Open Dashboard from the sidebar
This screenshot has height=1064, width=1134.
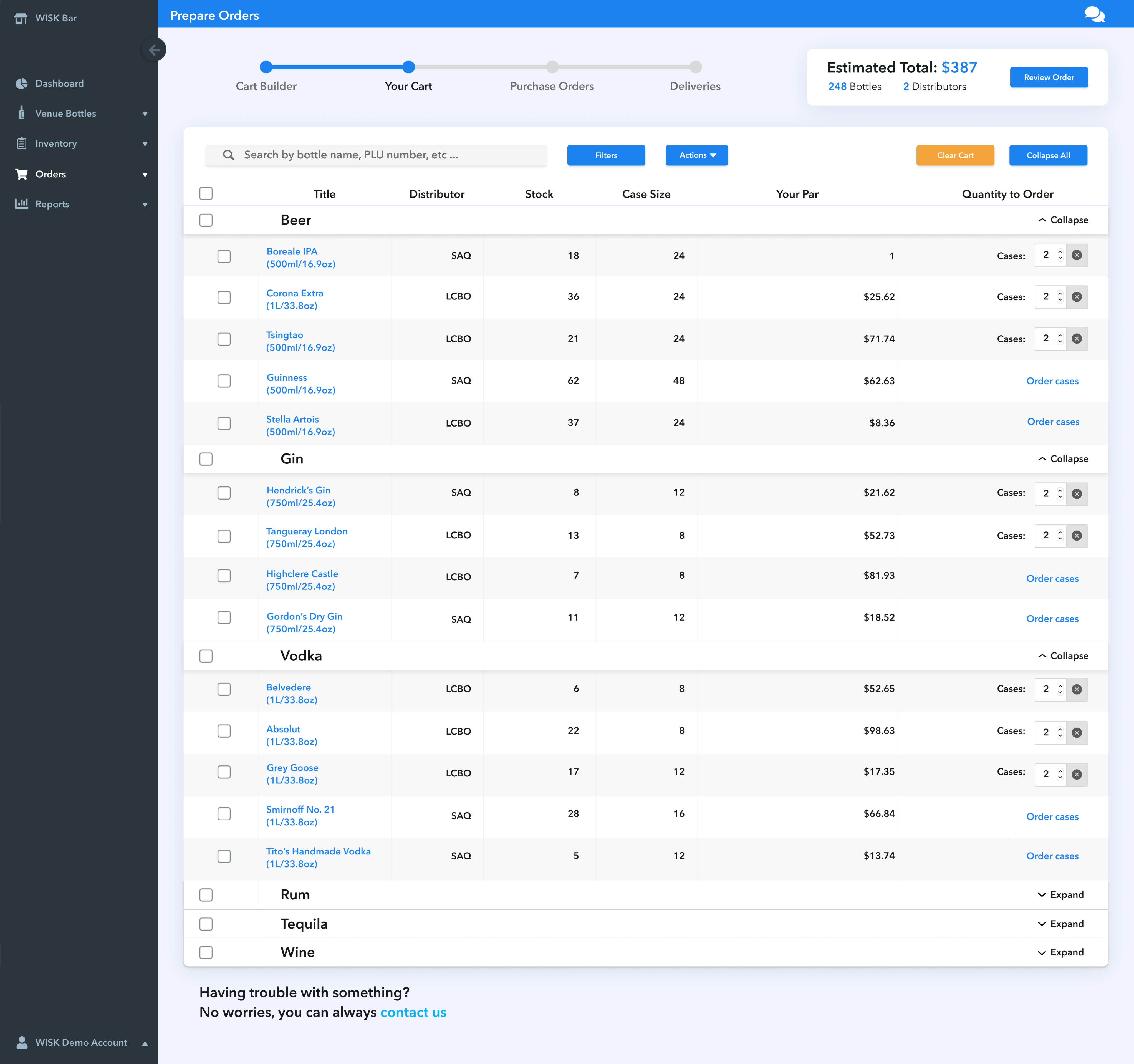click(x=59, y=83)
